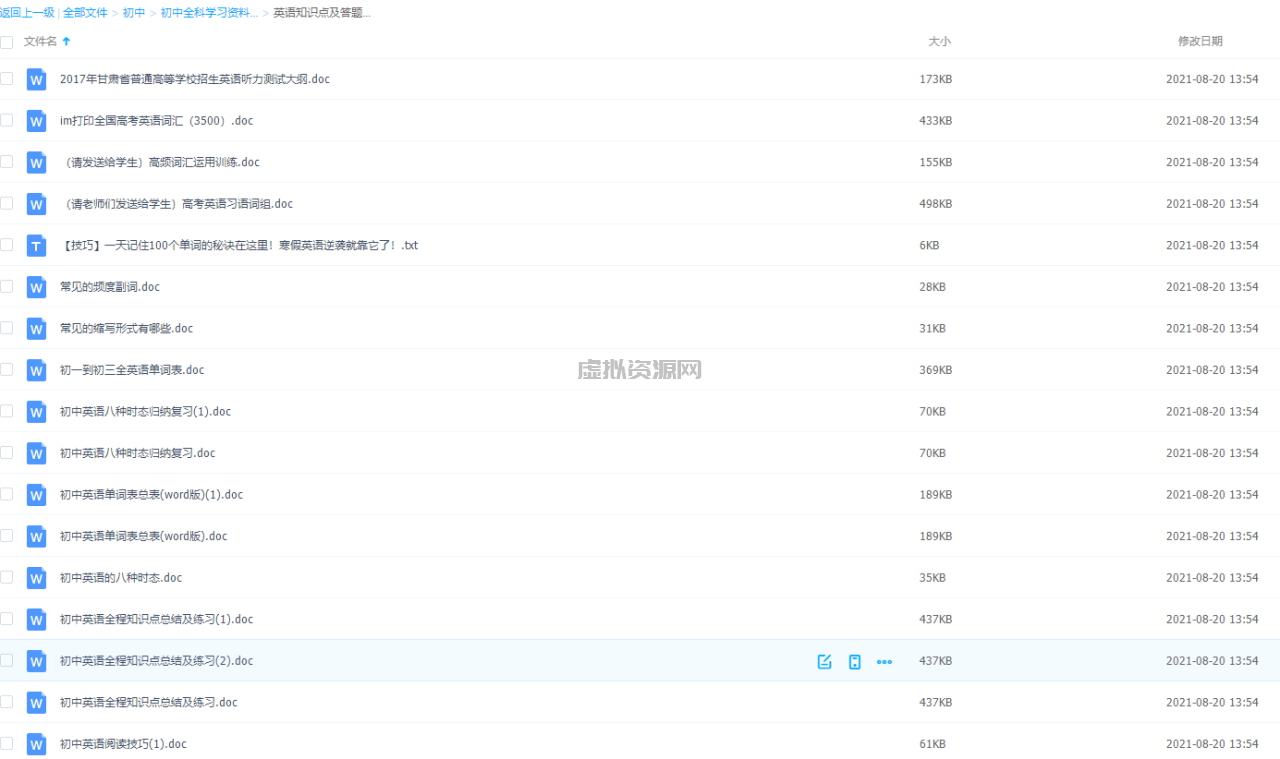The height and width of the screenshot is (759, 1280).
Task: Check the box for 高考英语习语词组.doc
Action: pyautogui.click(x=6, y=203)
